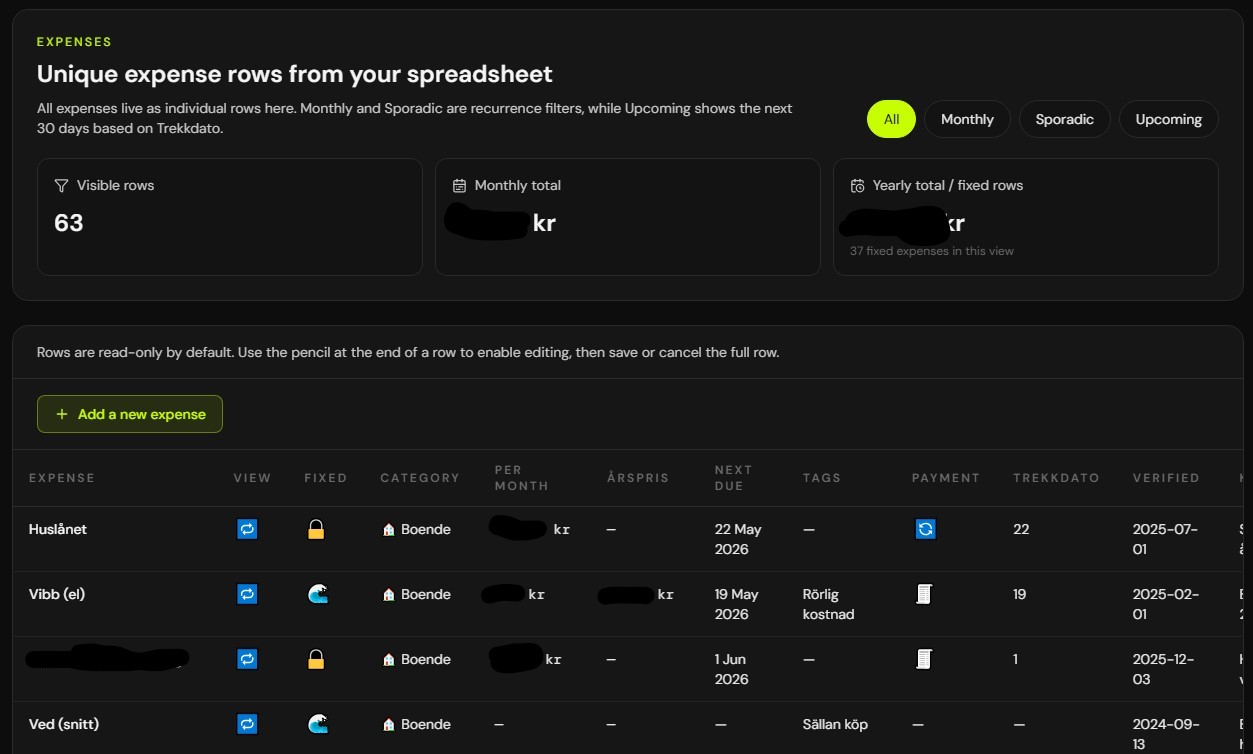Click the EXPENSES section label
This screenshot has height=754, width=1253.
[x=74, y=42]
